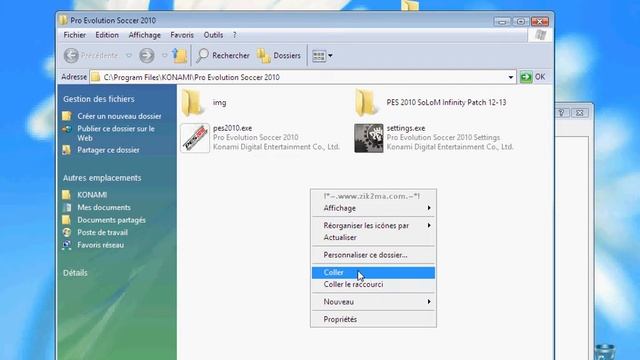640x360 pixels.
Task: Select the pes2010.exe icon
Action: 195,138
